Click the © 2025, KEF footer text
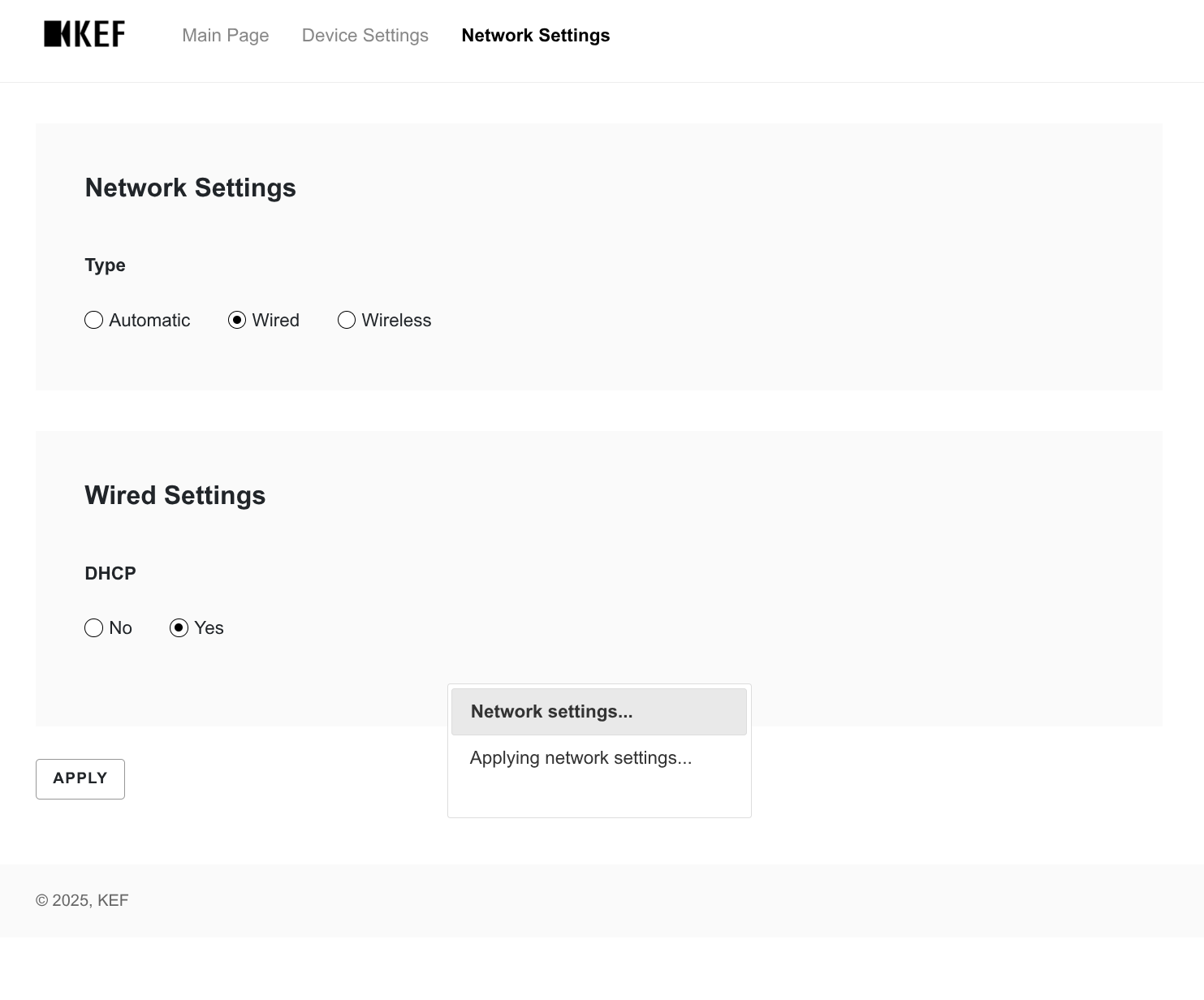Screen dimensions: 1204x1000 click(x=82, y=900)
